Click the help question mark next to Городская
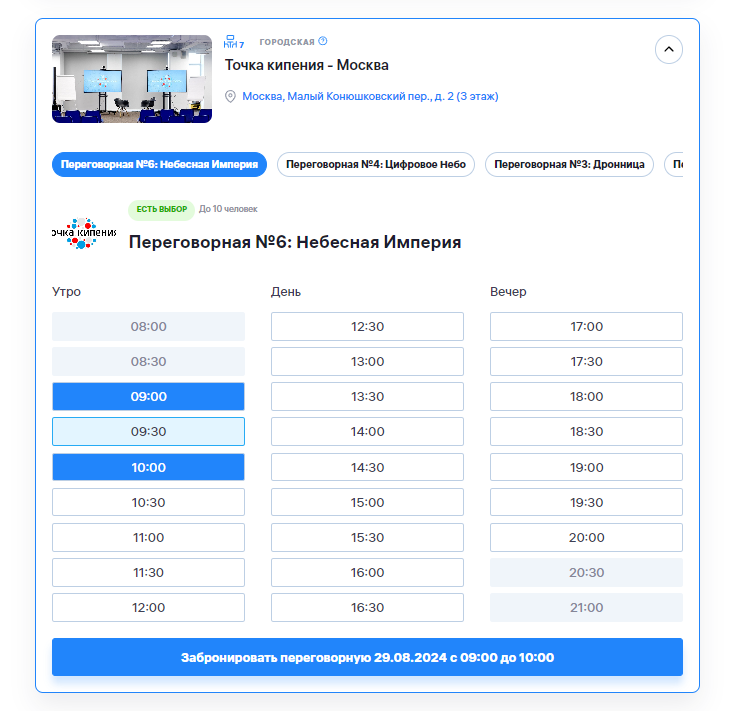733x711 pixels. [x=323, y=42]
